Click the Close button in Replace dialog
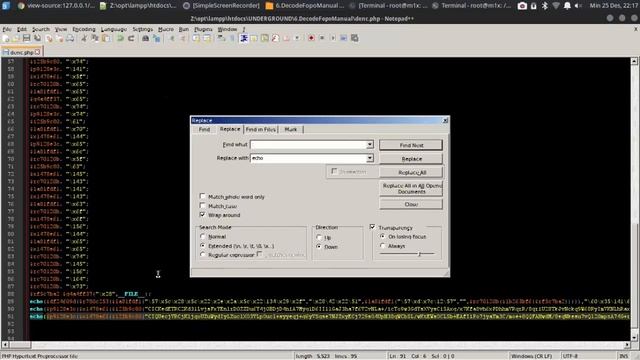640x360 pixels. pyautogui.click(x=411, y=204)
